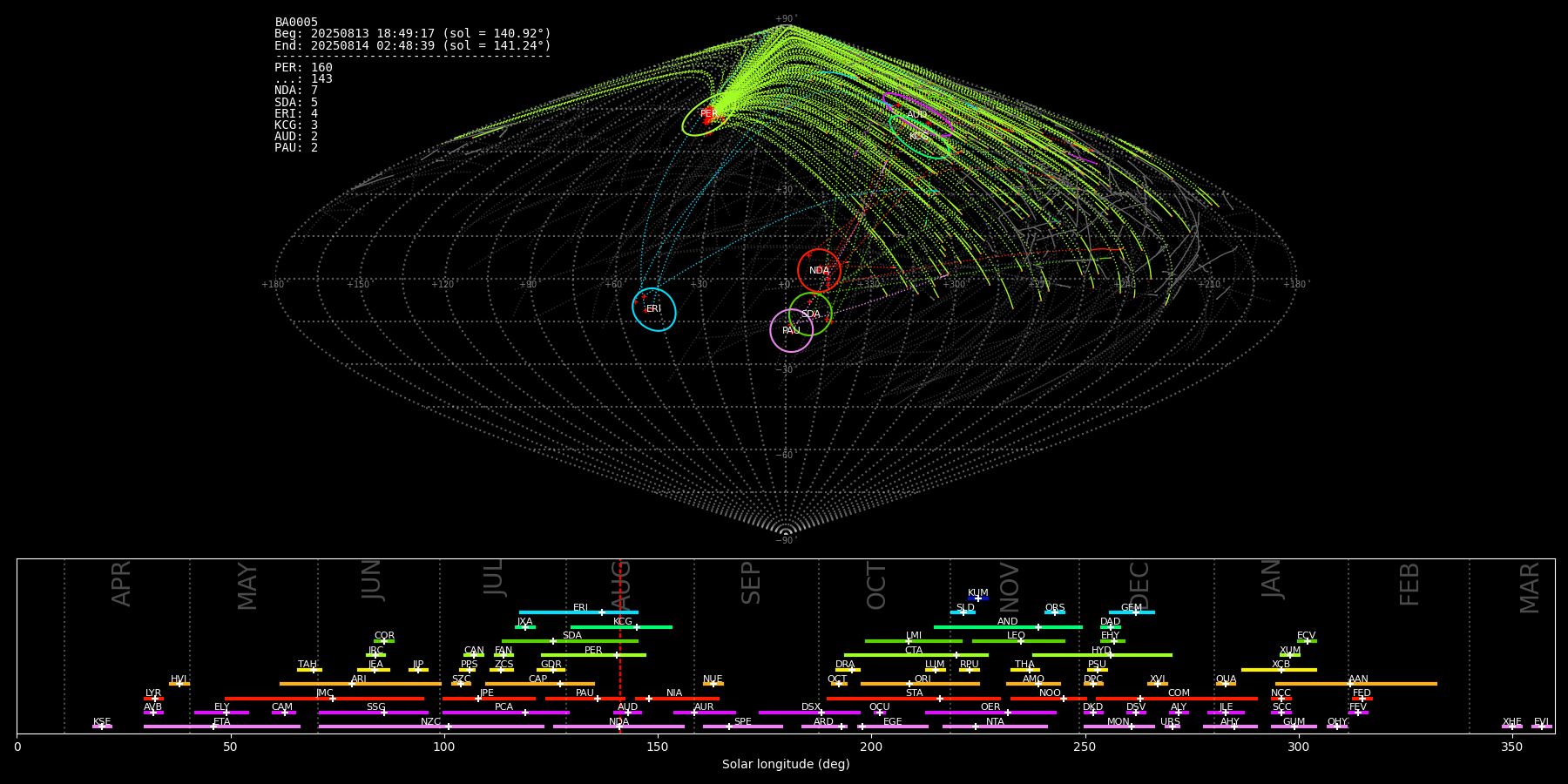Click the NTA pink bar in the timeline

point(995,727)
